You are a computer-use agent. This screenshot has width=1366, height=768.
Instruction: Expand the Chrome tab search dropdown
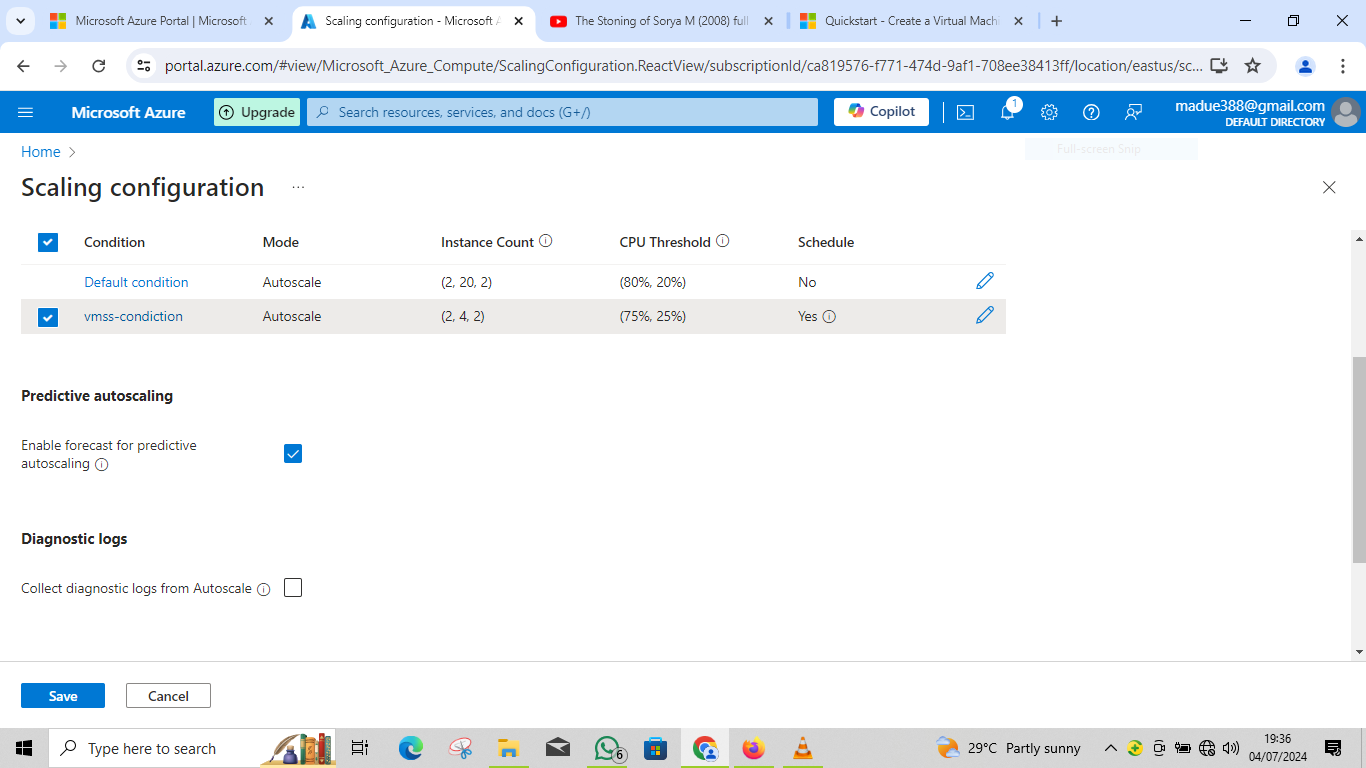coord(20,21)
